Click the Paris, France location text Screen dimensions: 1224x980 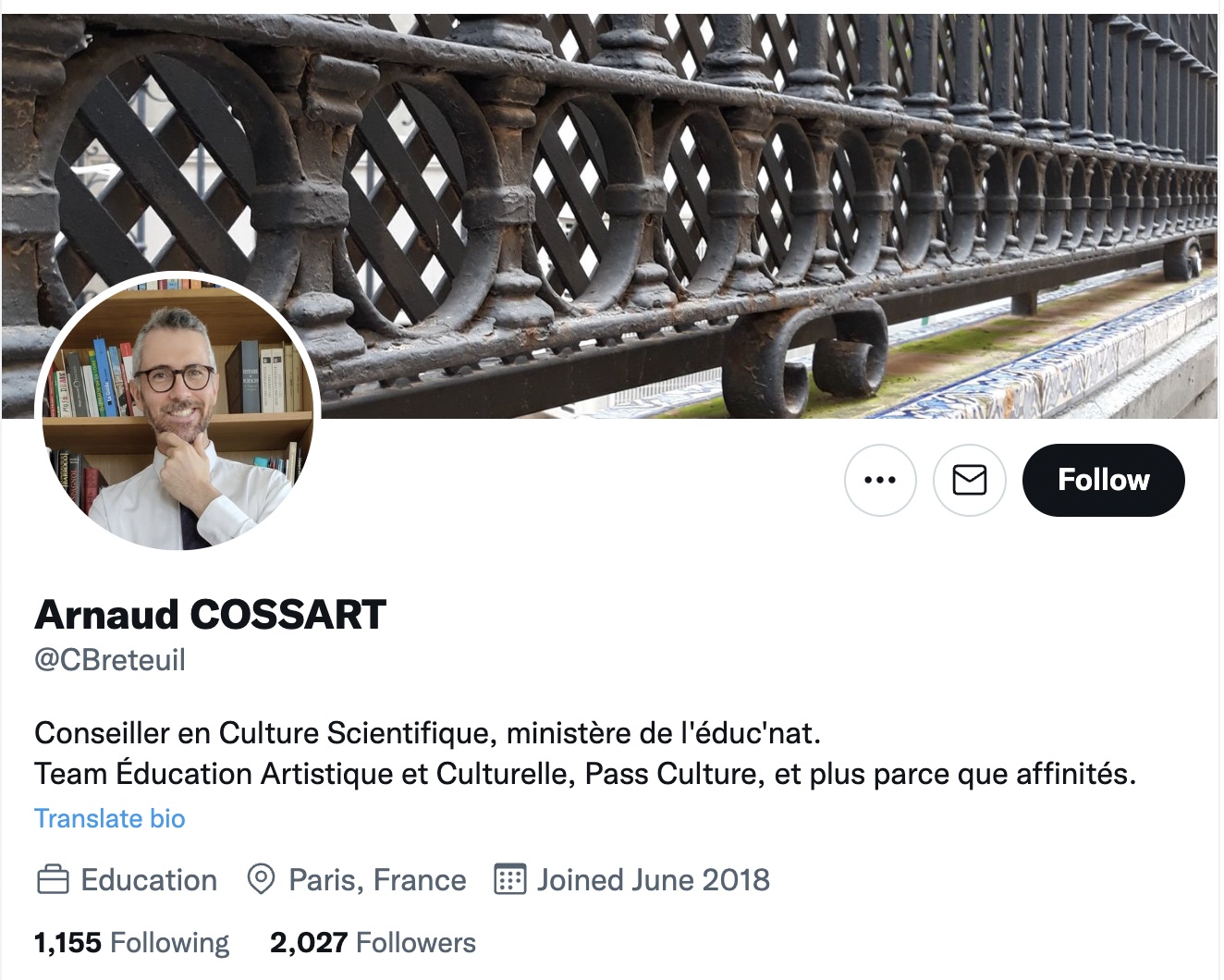(x=377, y=880)
